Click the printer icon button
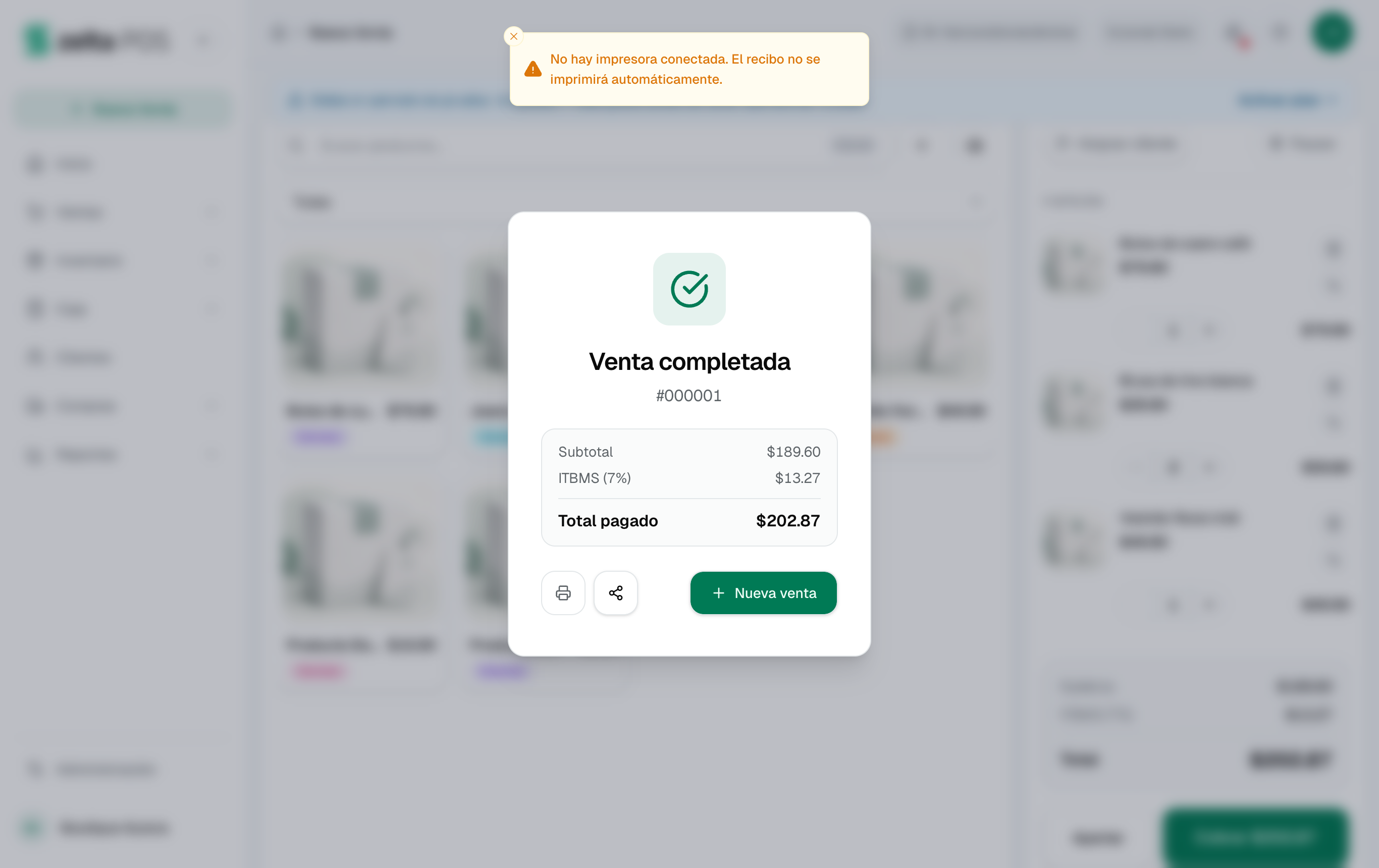 coord(563,592)
